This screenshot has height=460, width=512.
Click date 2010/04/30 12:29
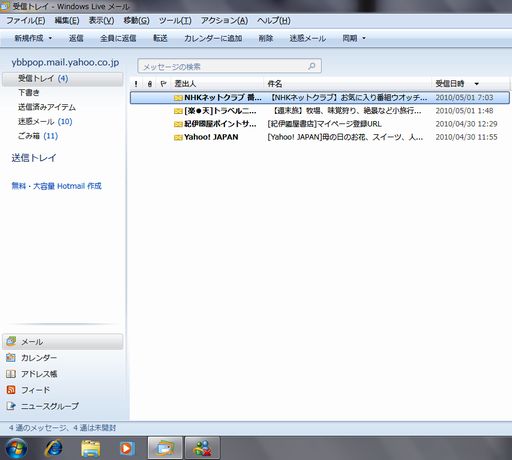pos(466,124)
